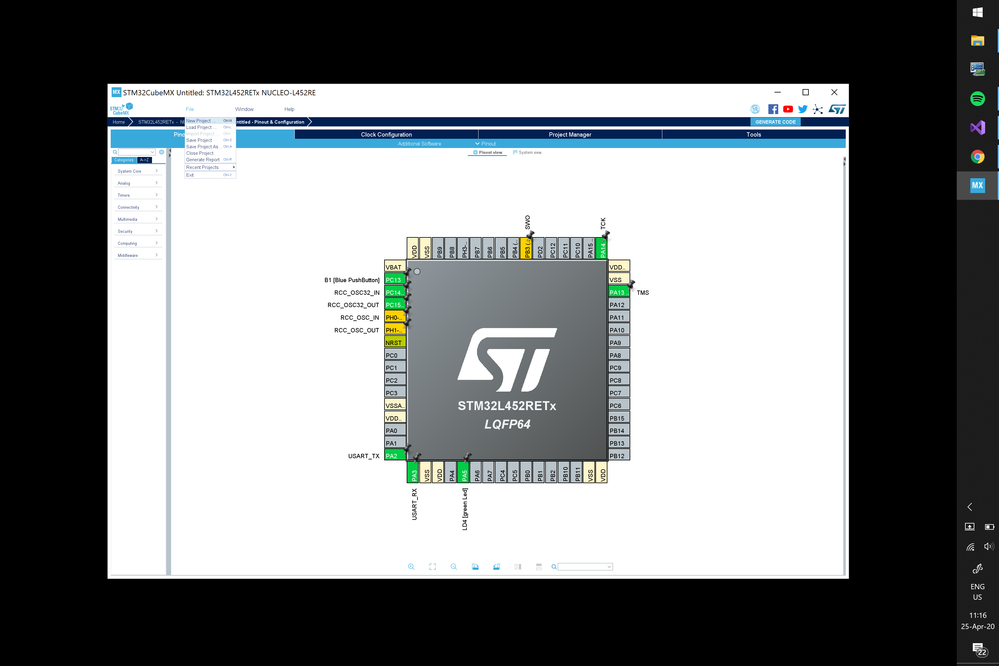Expand the Middleware category
The image size is (999, 666).
pyautogui.click(x=137, y=256)
